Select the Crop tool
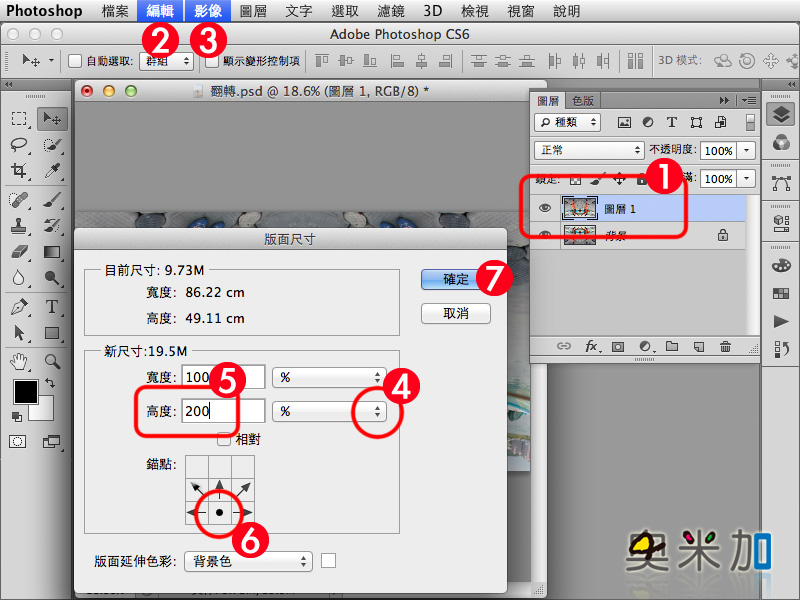The width and height of the screenshot is (800, 600). point(19,170)
